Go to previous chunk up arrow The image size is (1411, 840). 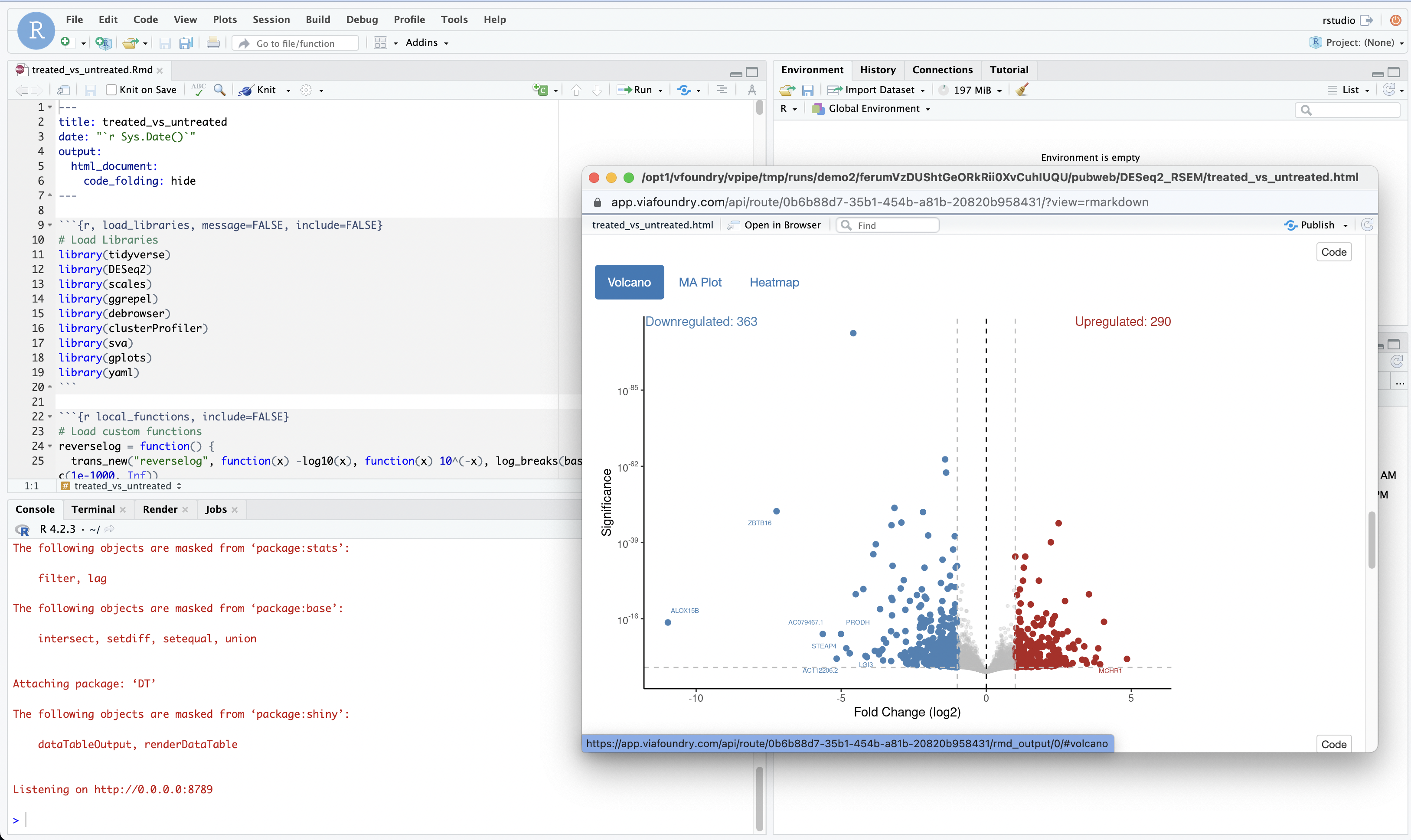[x=576, y=90]
